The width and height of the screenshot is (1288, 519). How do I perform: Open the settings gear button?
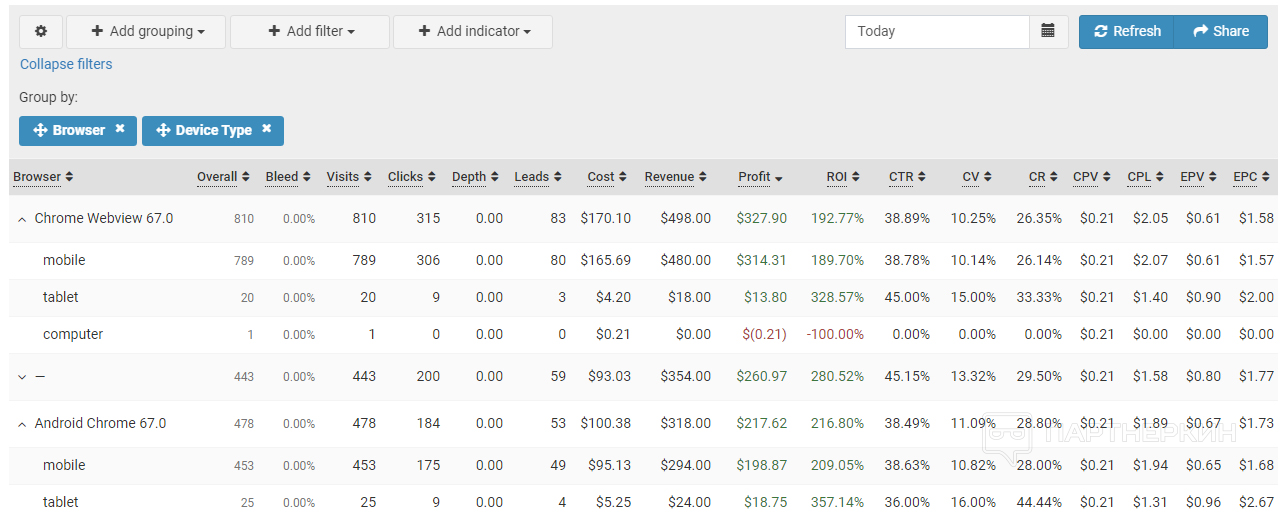coord(41,32)
